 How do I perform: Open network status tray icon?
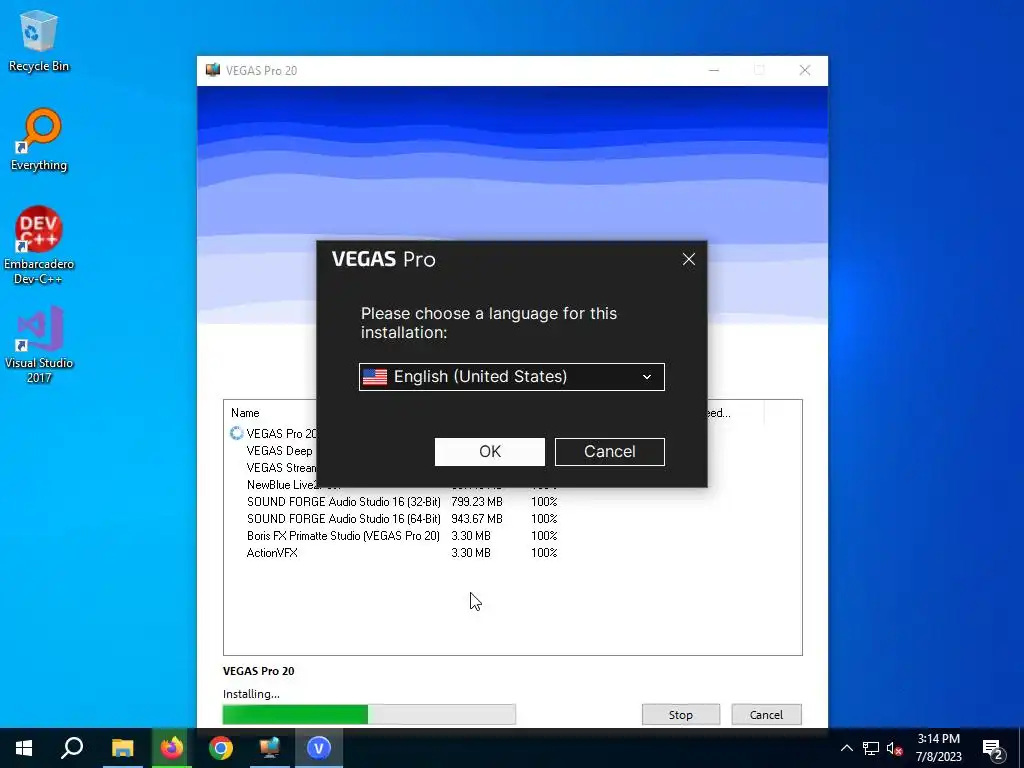click(871, 748)
